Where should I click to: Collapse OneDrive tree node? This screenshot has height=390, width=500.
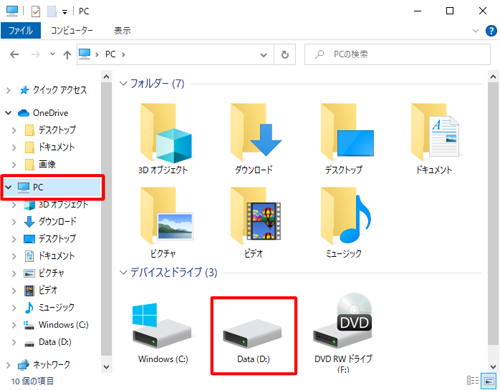[x=8, y=113]
